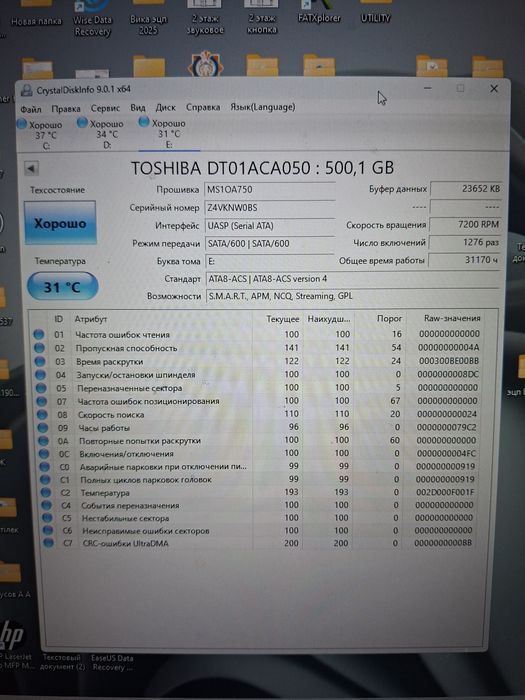Open the Справка menu
The image size is (525, 700).
point(203,107)
